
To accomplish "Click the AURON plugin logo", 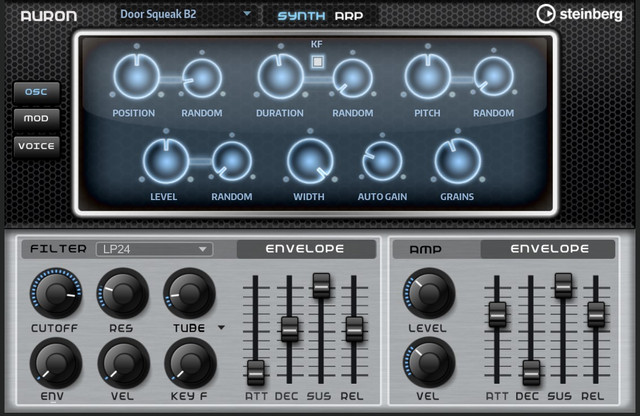I will (x=49, y=16).
